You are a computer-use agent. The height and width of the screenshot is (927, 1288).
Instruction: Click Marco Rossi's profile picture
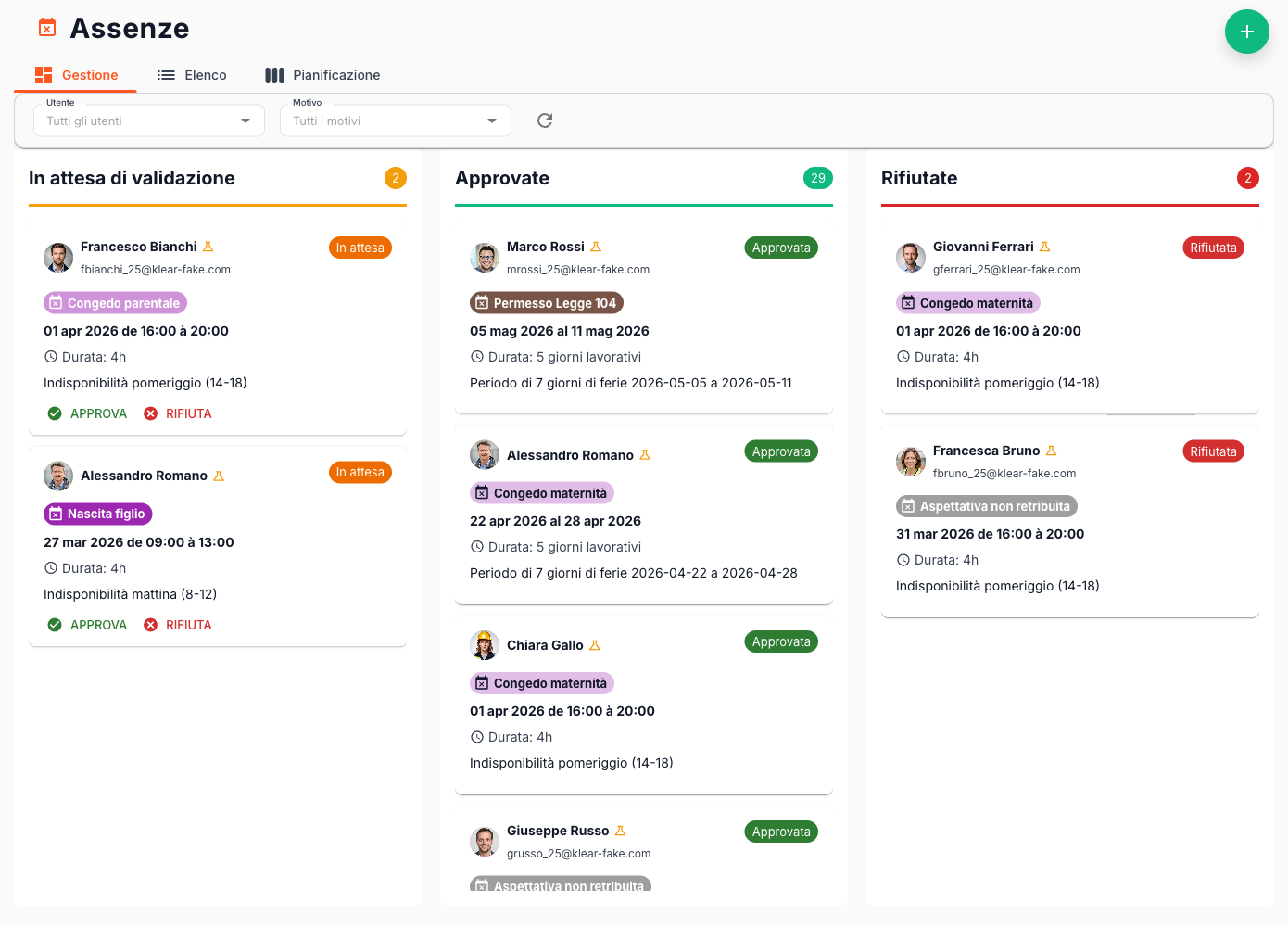484,257
